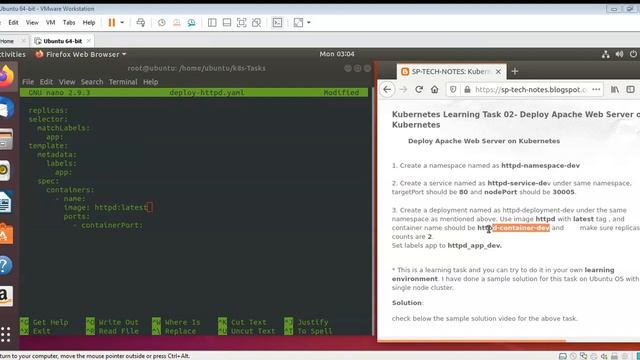Open the terminal Terminal menu
640x360 pixels.
coord(123,82)
